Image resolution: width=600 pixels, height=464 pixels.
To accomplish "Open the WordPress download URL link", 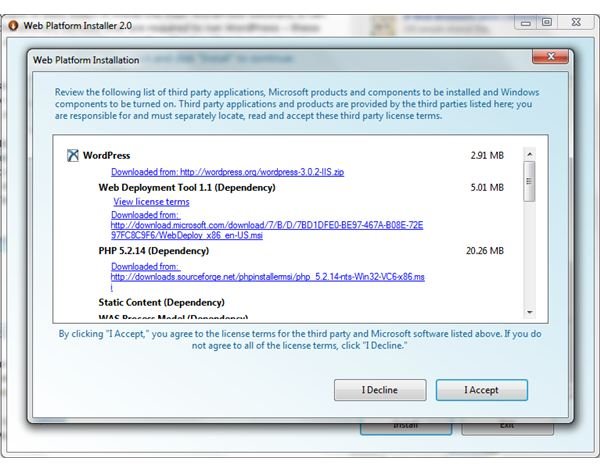I will tap(228, 172).
